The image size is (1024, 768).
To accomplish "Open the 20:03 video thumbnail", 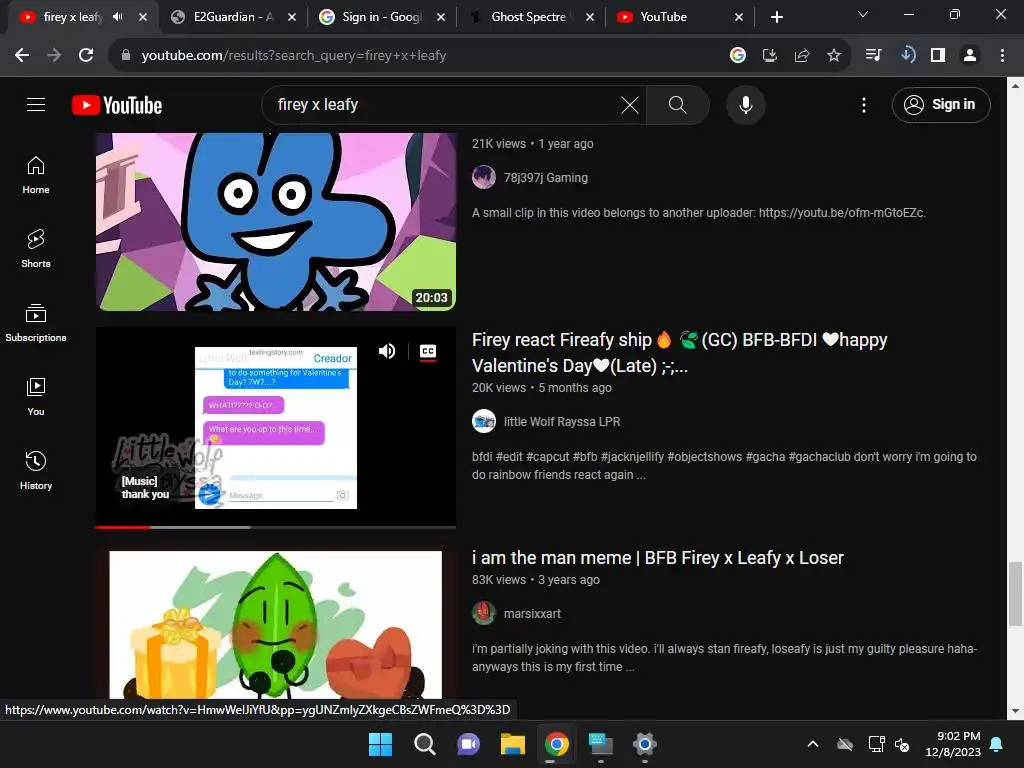I will 276,221.
